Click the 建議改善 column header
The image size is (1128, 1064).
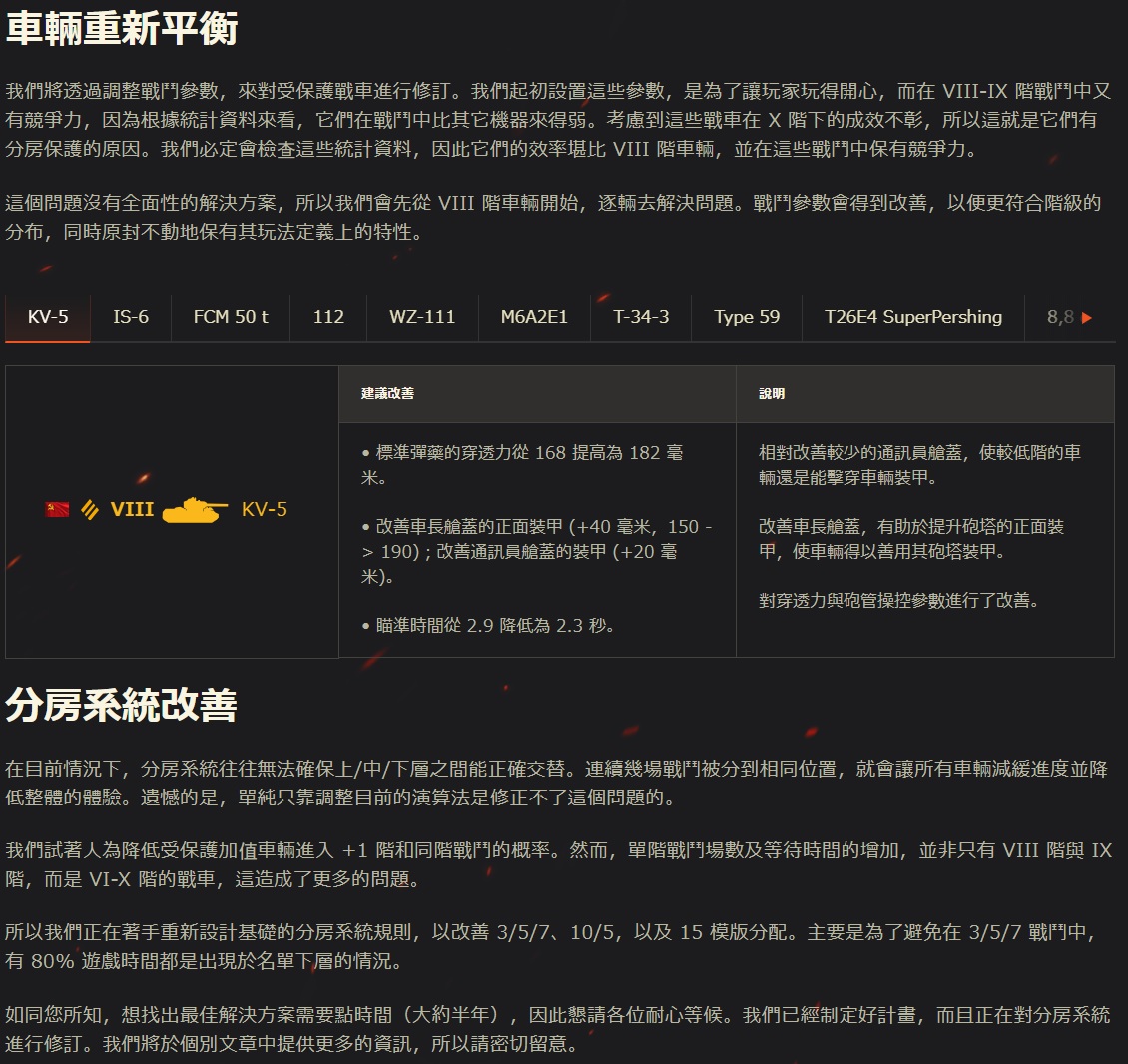coord(387,394)
